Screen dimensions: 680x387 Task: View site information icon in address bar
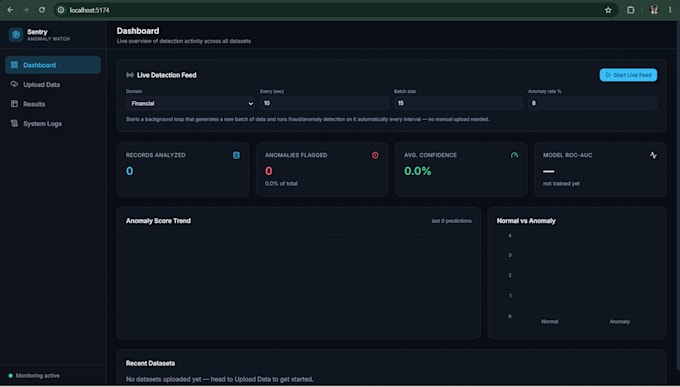tap(61, 10)
